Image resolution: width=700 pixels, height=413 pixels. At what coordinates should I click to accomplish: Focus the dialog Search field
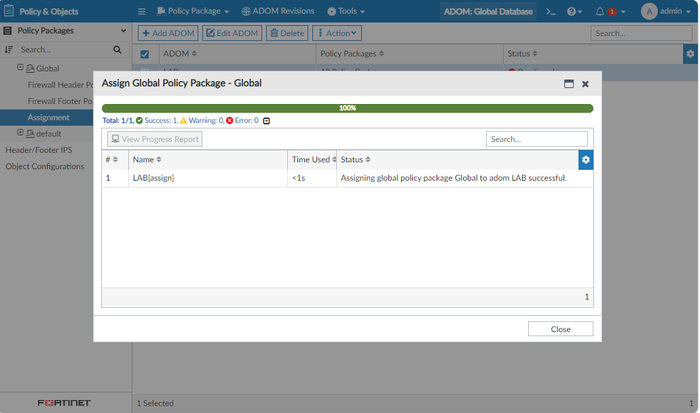537,139
